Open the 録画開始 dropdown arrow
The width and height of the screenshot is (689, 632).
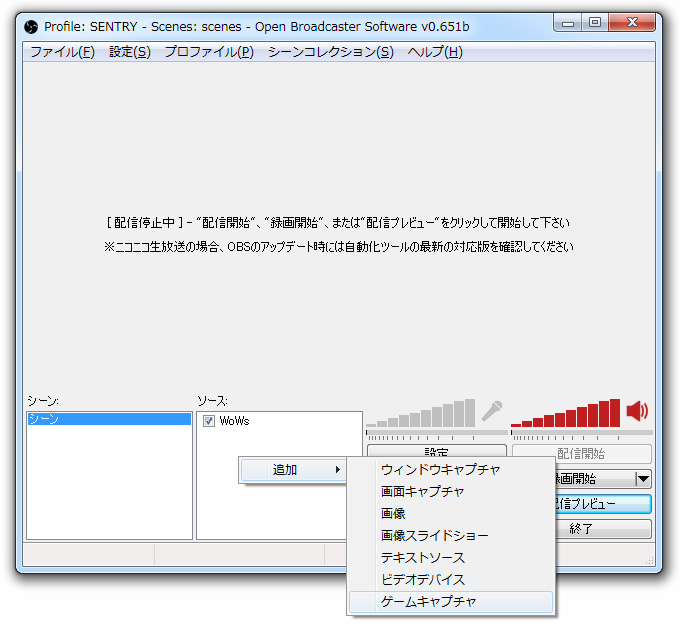click(x=643, y=479)
